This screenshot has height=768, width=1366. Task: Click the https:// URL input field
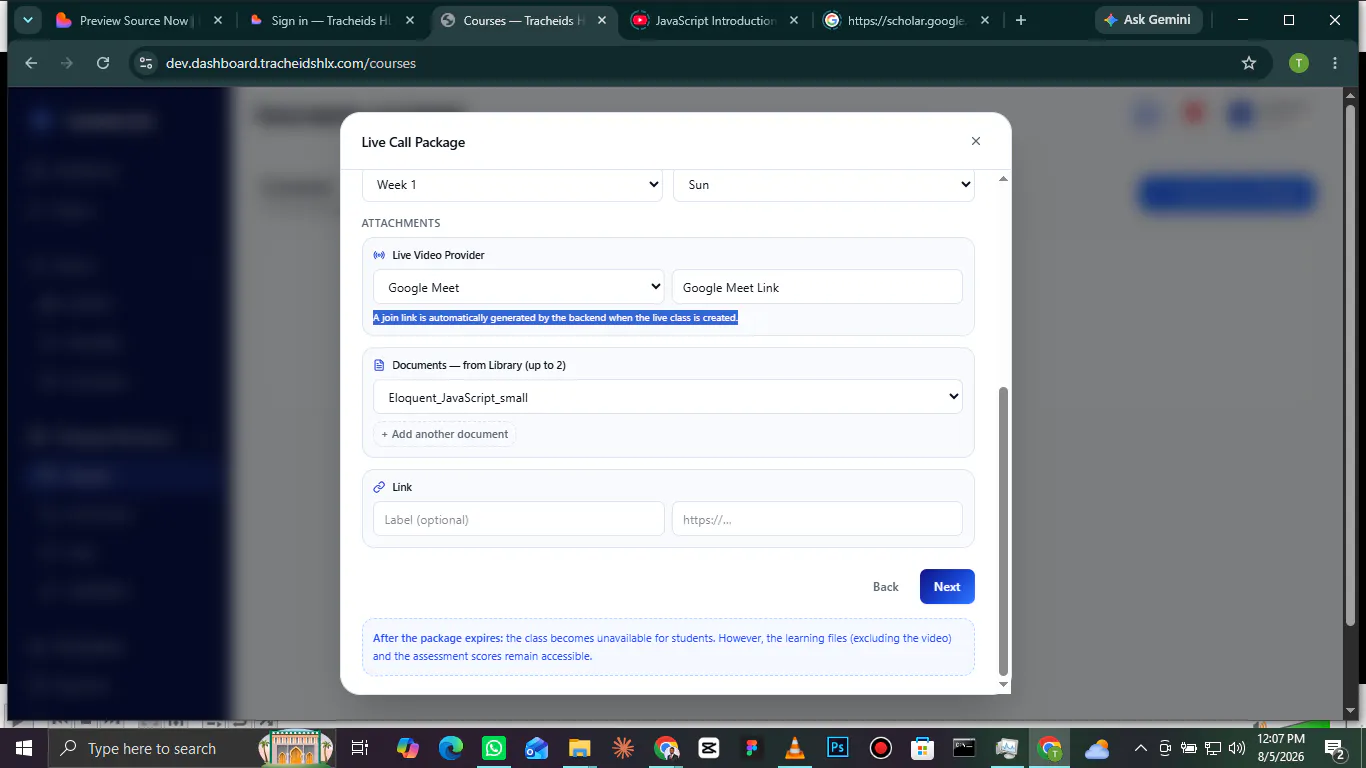click(817, 519)
